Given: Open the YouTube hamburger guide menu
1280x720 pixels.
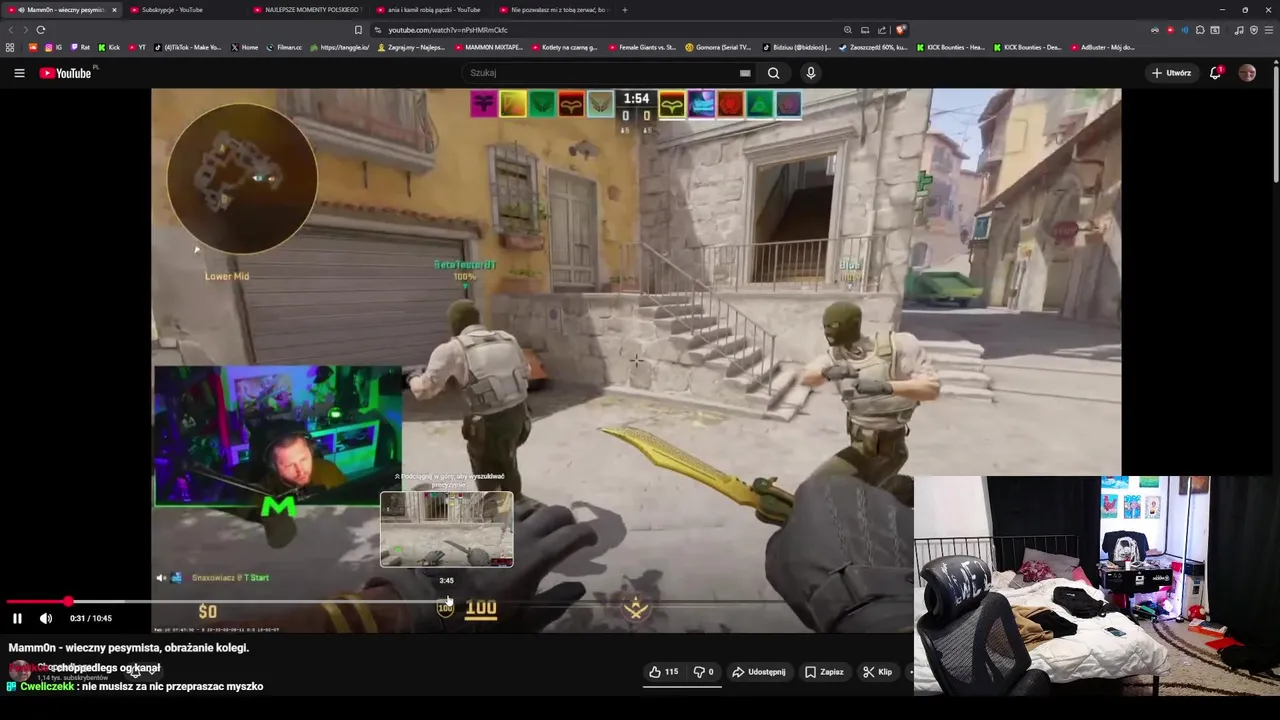Looking at the screenshot, I should click(x=19, y=73).
